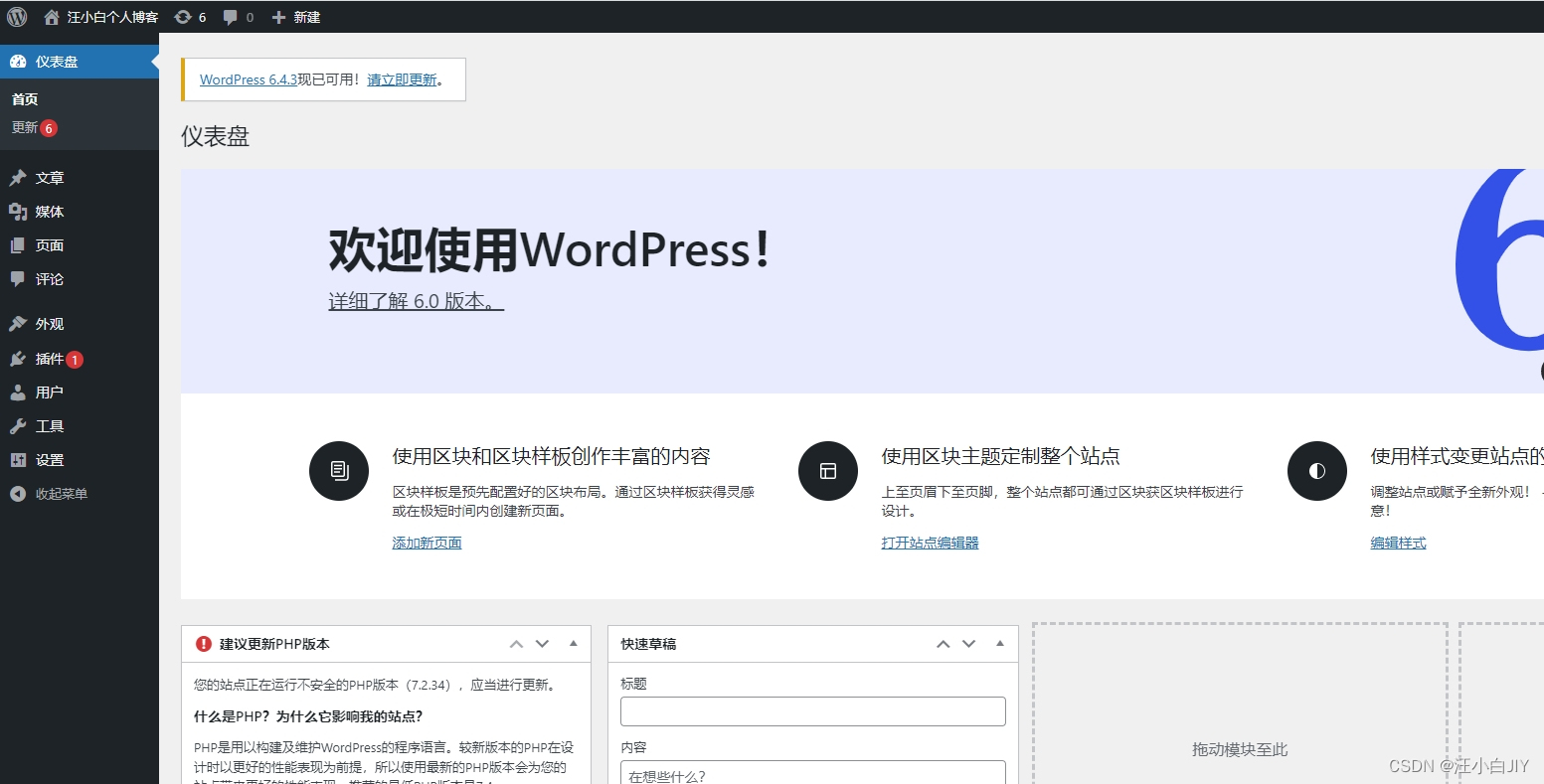
Task: Click the pushpin icon beside 文章
Action: pyautogui.click(x=18, y=178)
